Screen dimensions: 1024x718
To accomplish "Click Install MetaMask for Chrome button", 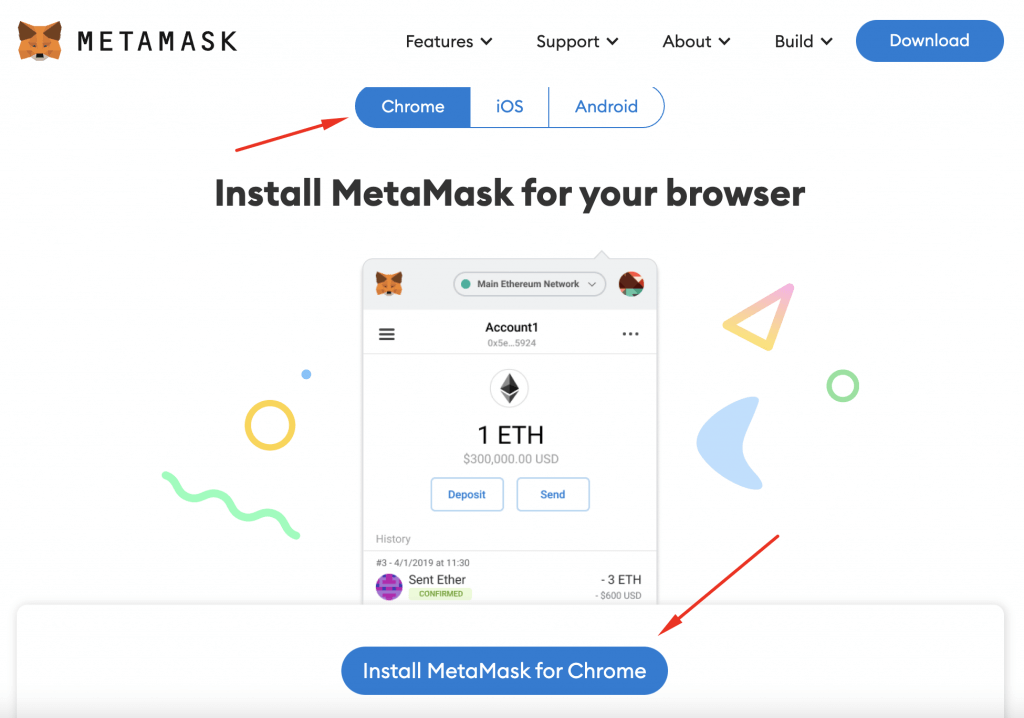I will pos(504,671).
